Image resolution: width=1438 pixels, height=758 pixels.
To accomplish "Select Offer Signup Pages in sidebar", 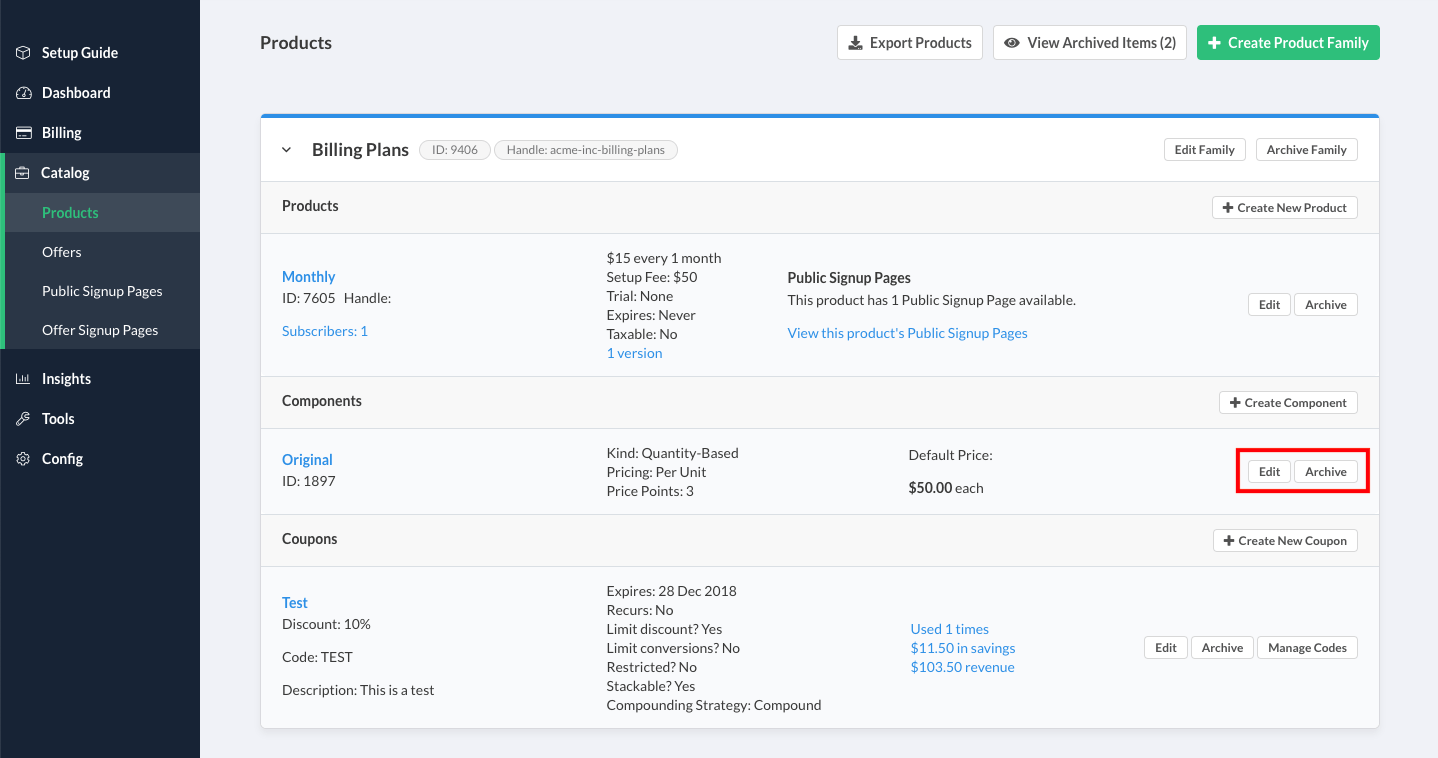I will [100, 330].
